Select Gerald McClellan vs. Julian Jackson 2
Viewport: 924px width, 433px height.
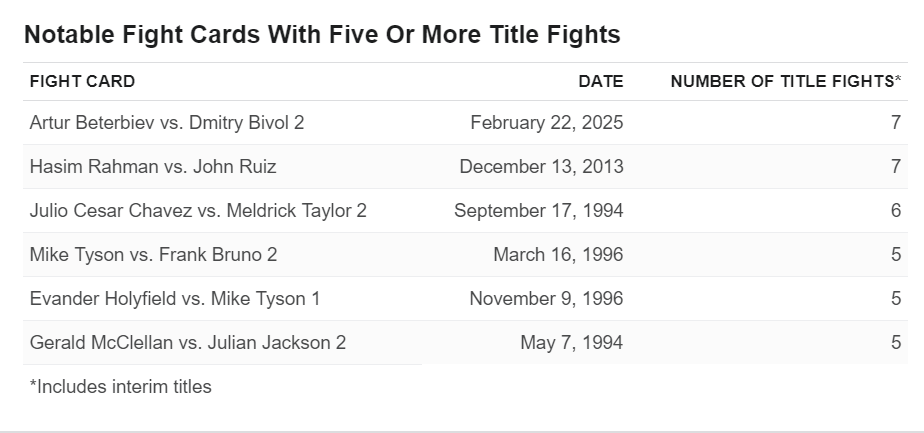point(187,343)
